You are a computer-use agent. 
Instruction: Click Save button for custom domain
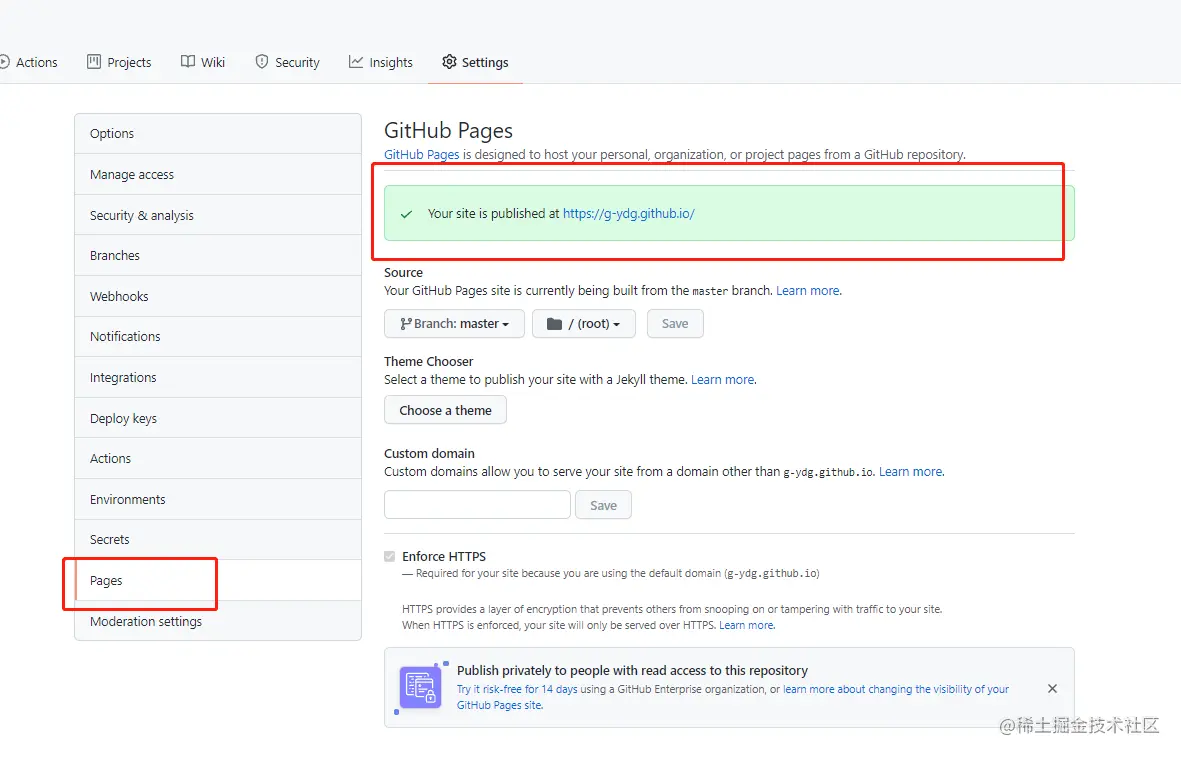coord(603,505)
